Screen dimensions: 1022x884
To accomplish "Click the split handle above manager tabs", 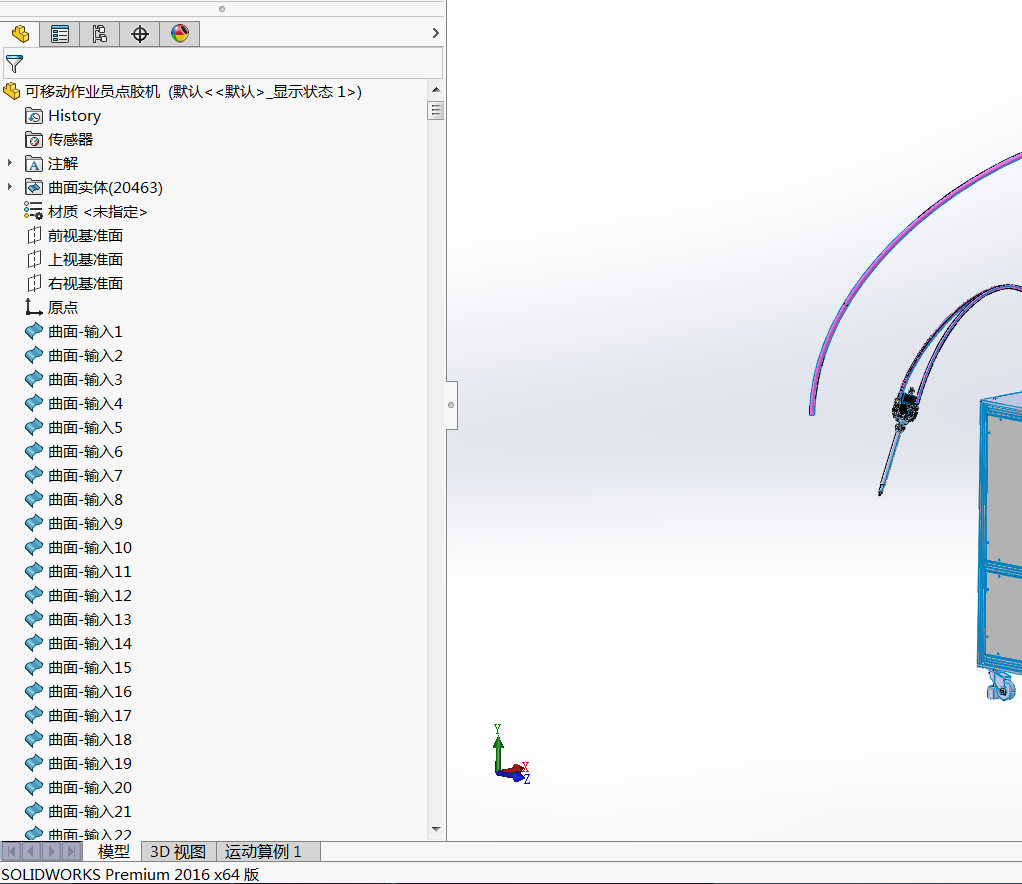I will tap(222, 9).
